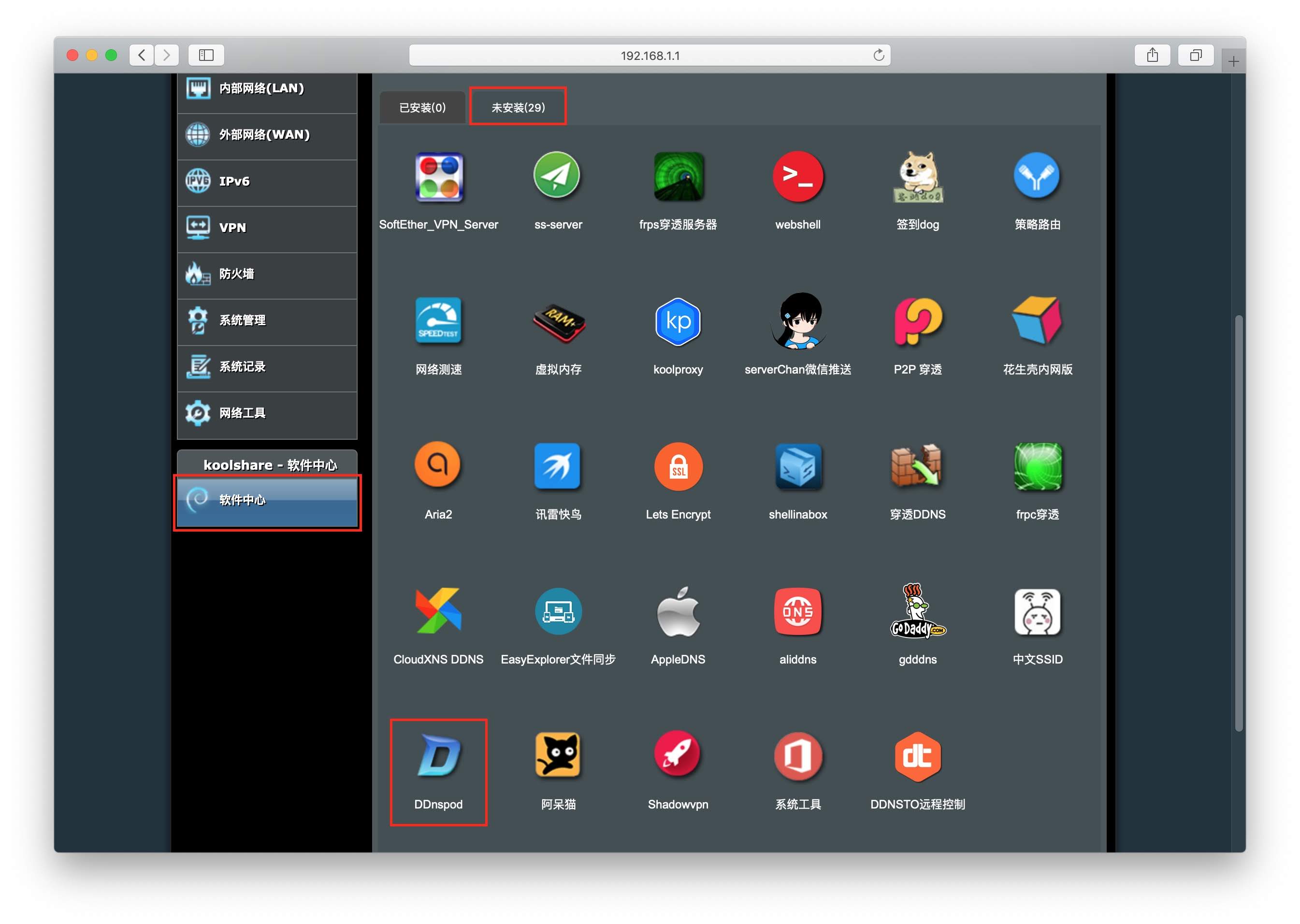The height and width of the screenshot is (924, 1300).
Task: Select the AppleDNS plugin icon
Action: click(678, 612)
